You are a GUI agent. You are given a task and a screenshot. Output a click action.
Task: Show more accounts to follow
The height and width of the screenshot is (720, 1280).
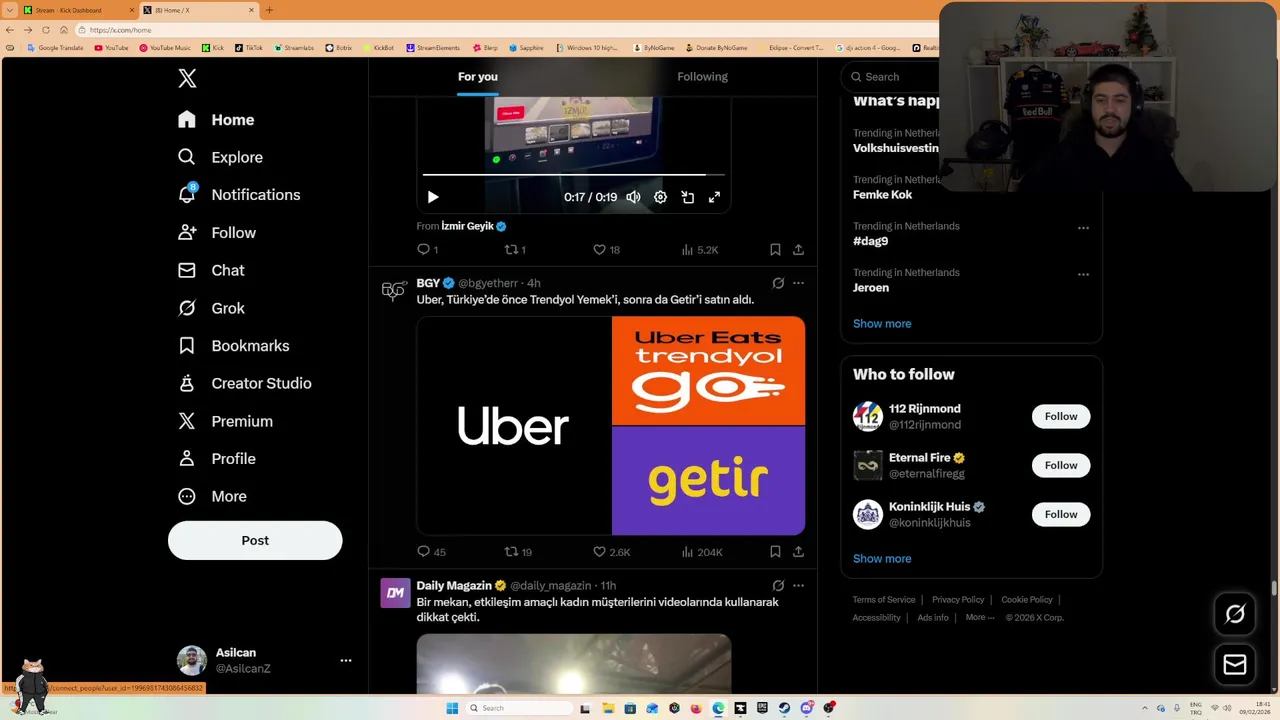tap(882, 559)
